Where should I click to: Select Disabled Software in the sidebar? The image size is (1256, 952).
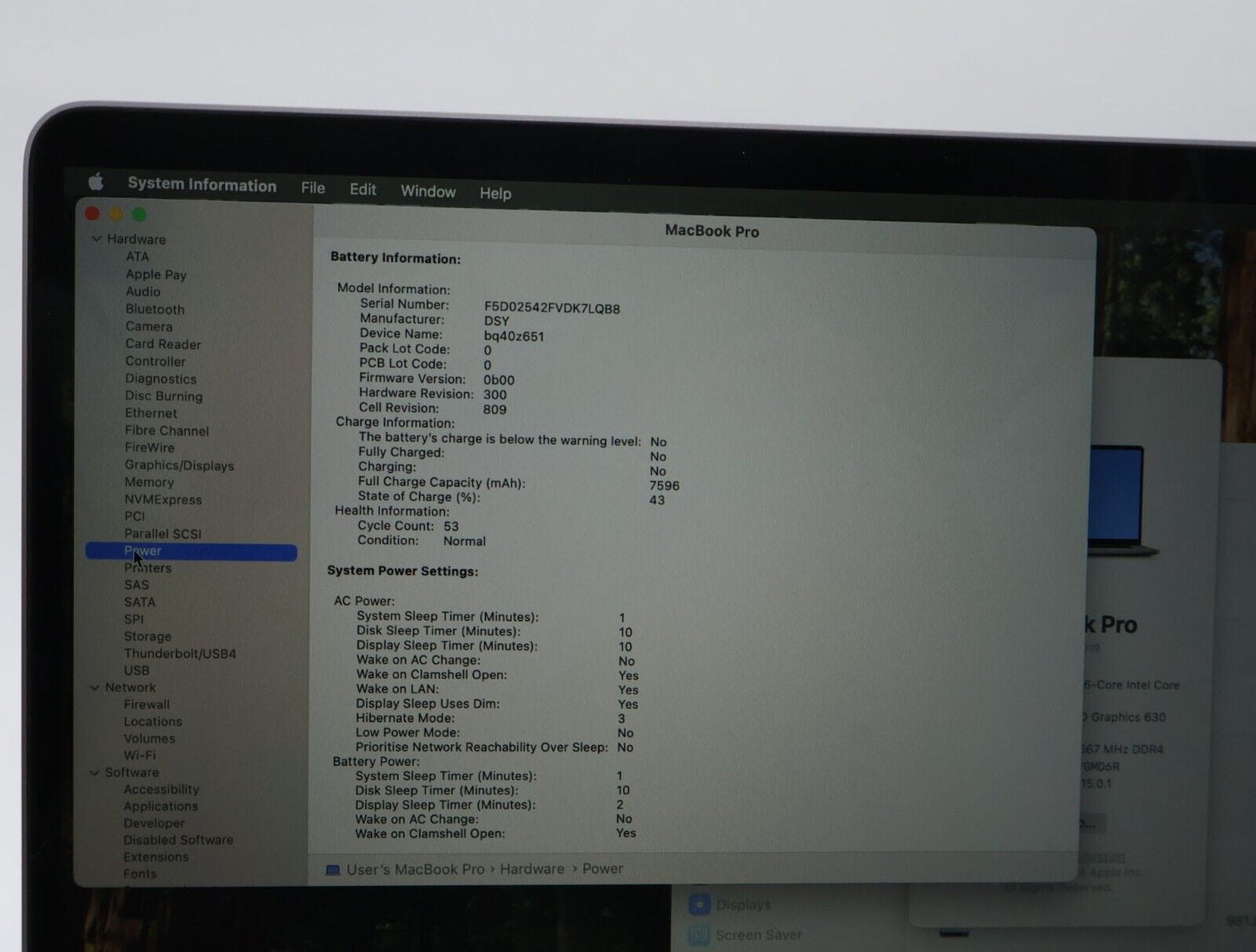178,840
